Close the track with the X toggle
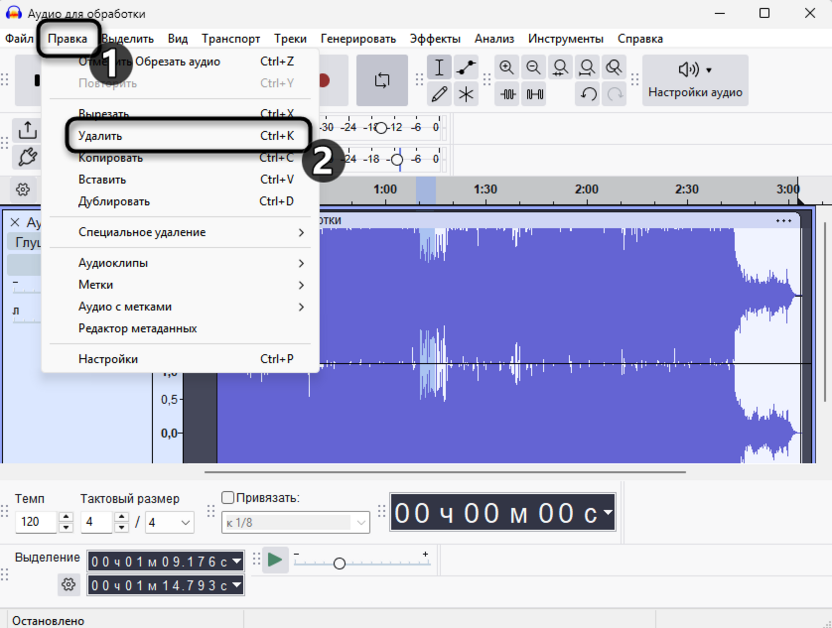 tap(15, 222)
